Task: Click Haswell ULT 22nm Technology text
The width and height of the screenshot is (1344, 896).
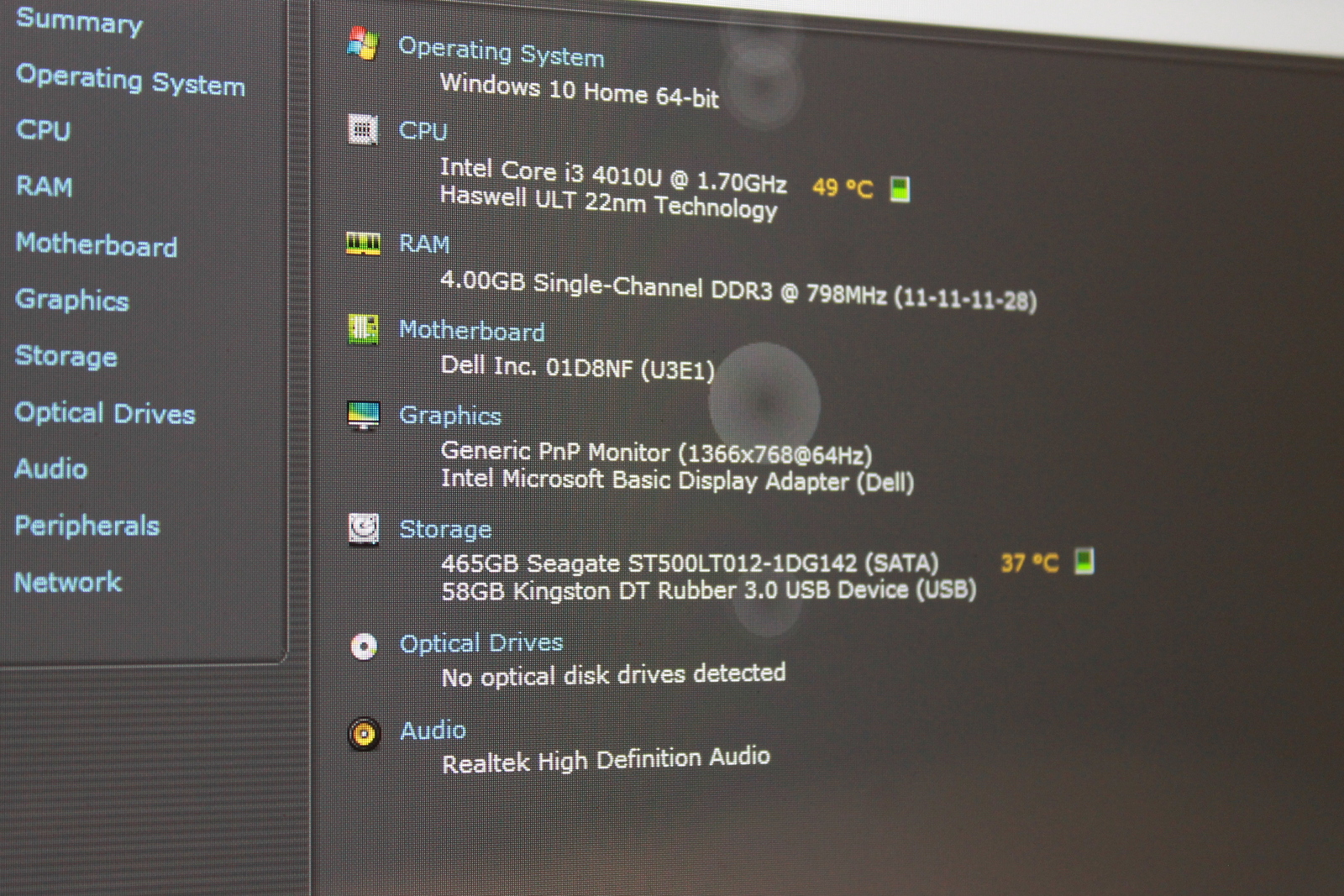Action: [x=609, y=202]
